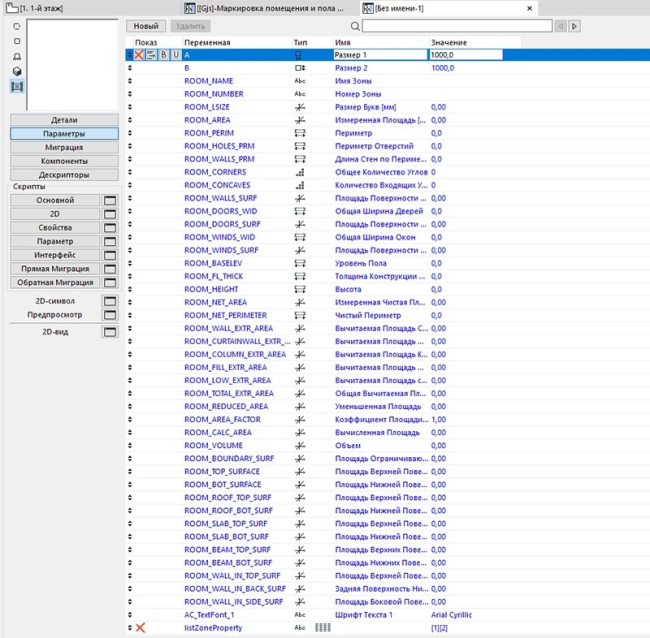This screenshot has width=650, height=638.
Task: Toggle the Unique flag (U) on row A
Action: (x=176, y=55)
